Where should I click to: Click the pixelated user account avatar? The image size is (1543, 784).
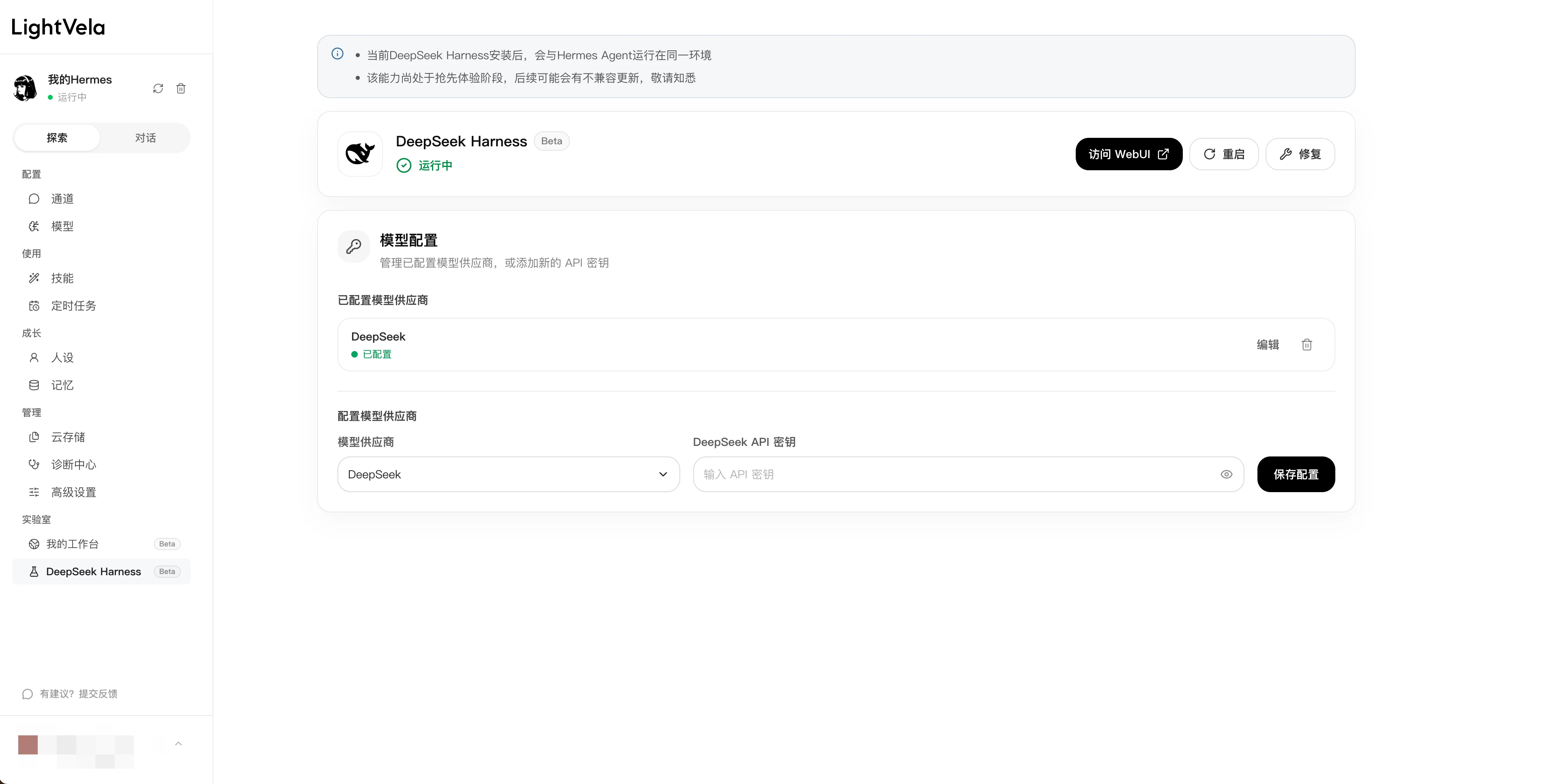coord(28,745)
